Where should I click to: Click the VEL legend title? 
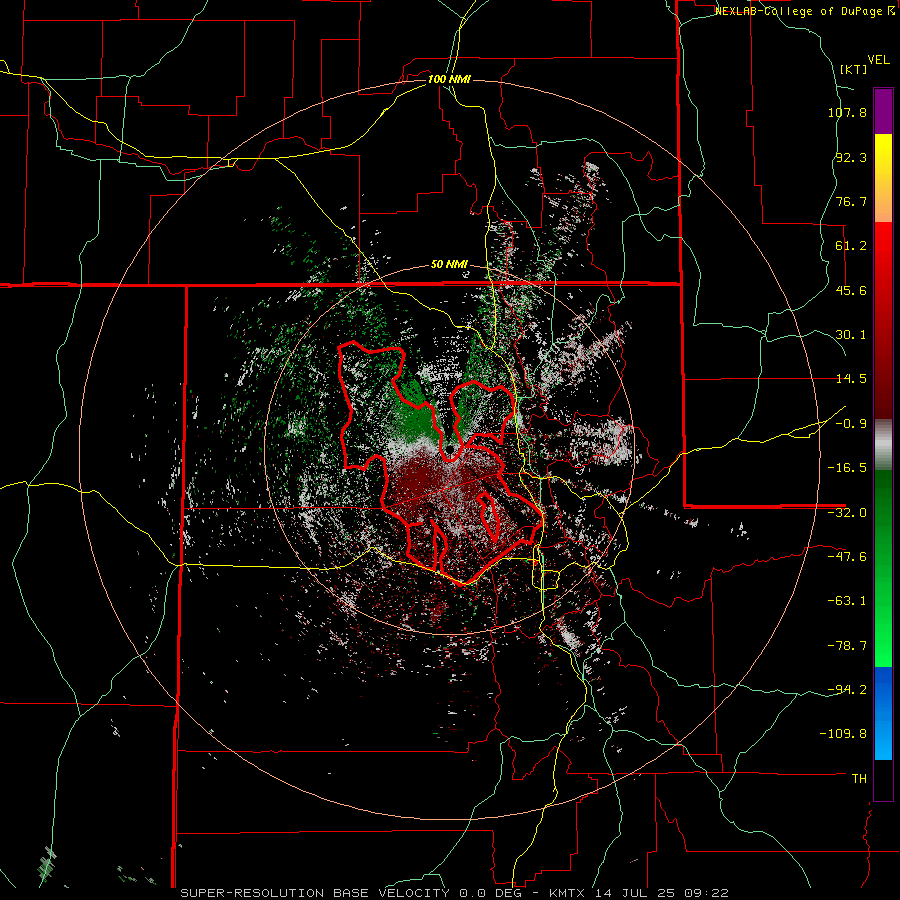[878, 60]
